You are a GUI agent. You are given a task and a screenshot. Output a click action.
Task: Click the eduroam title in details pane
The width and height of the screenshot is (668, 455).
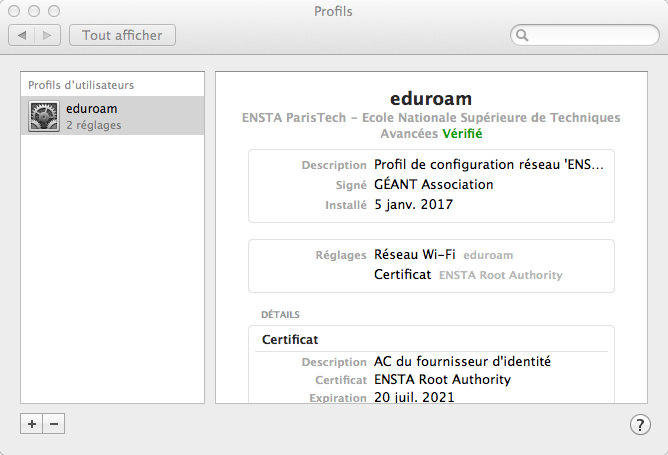pyautogui.click(x=431, y=99)
